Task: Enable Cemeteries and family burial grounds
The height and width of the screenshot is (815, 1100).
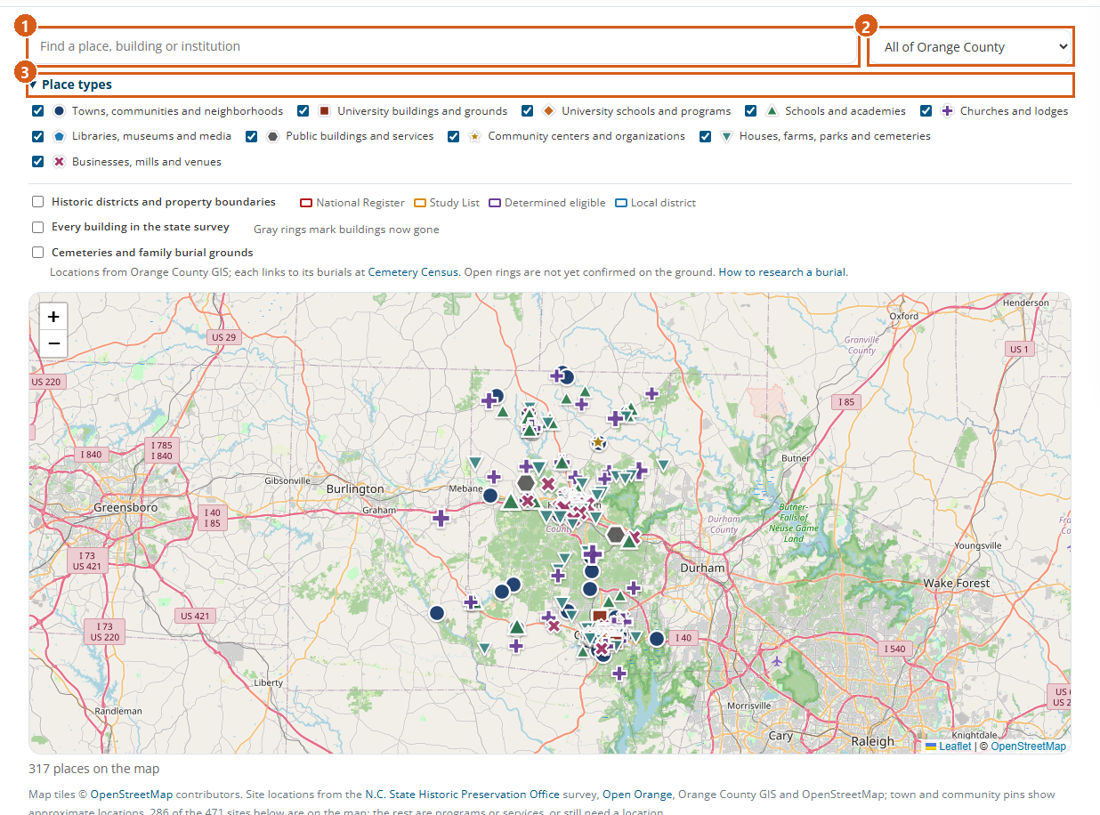Action: pyautogui.click(x=38, y=252)
